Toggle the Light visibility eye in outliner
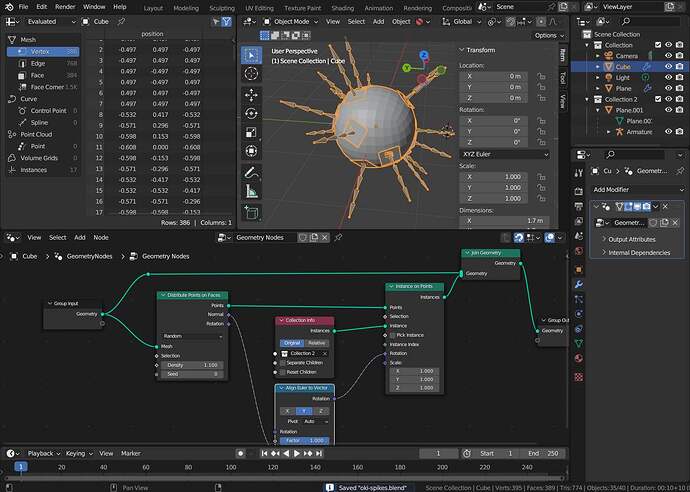Viewport: 690px width, 492px height. 668,77
